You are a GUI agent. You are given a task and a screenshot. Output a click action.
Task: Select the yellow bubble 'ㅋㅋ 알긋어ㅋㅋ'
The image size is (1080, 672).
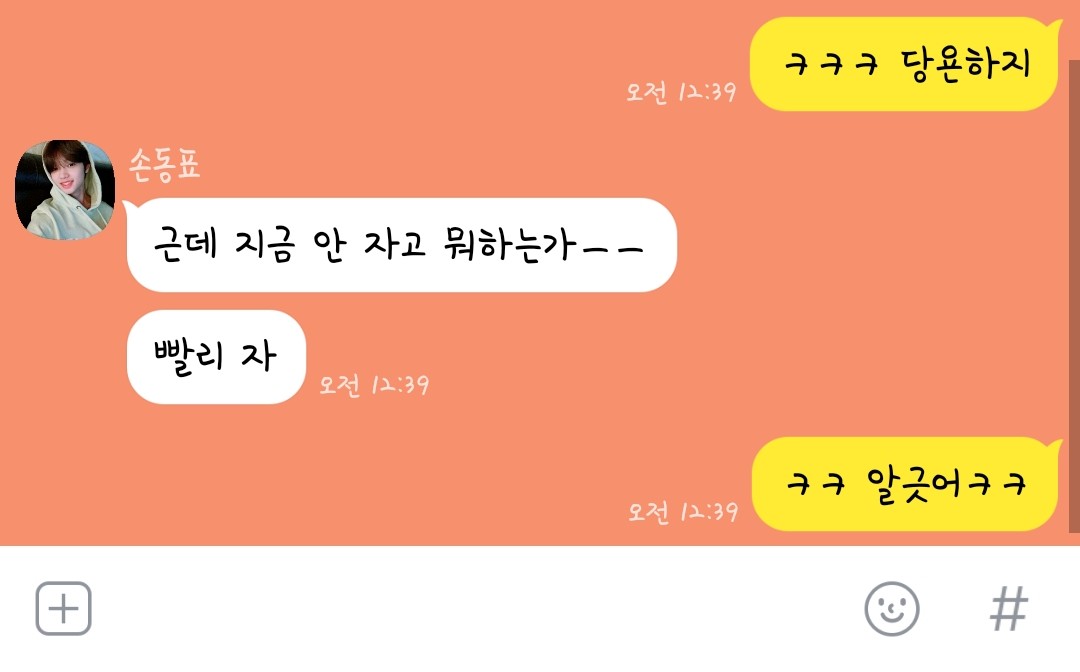tap(906, 484)
